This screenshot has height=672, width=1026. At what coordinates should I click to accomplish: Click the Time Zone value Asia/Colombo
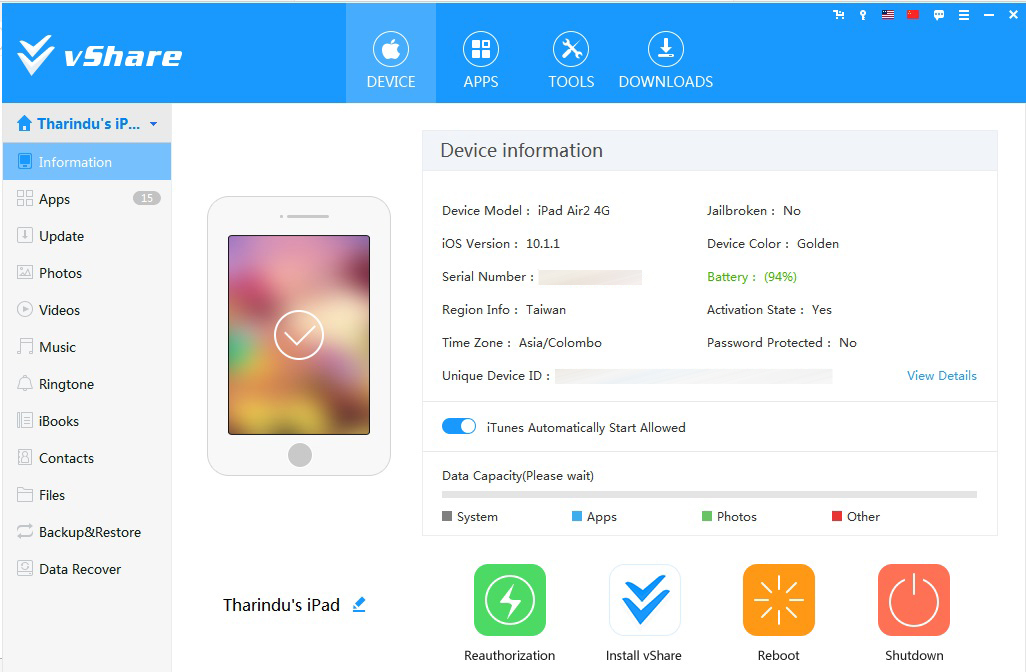(560, 343)
